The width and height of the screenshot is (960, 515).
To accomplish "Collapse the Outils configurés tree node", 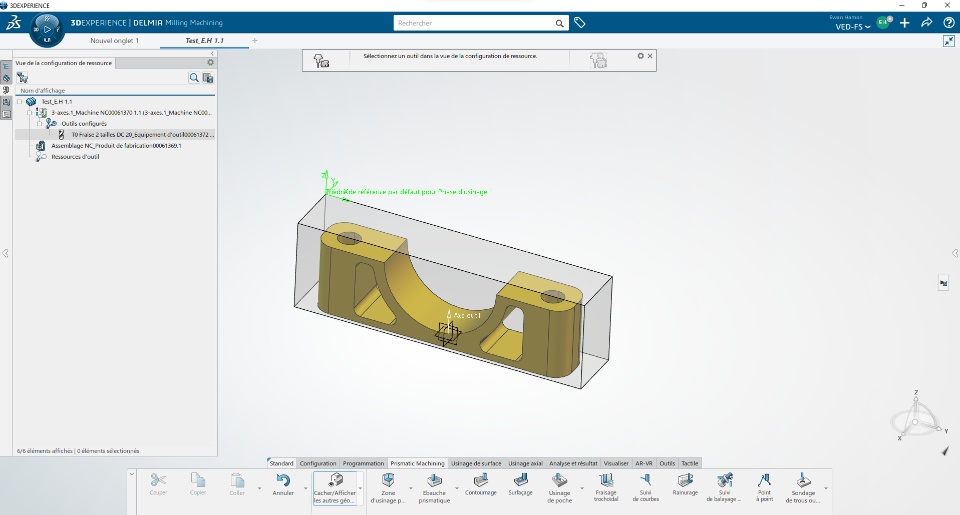I will pyautogui.click(x=40, y=124).
